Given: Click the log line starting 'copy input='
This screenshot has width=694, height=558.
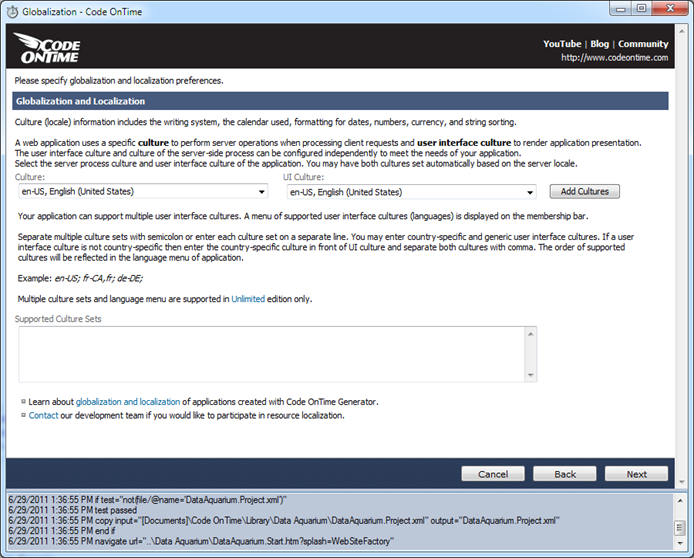Looking at the screenshot, I should [x=284, y=520].
